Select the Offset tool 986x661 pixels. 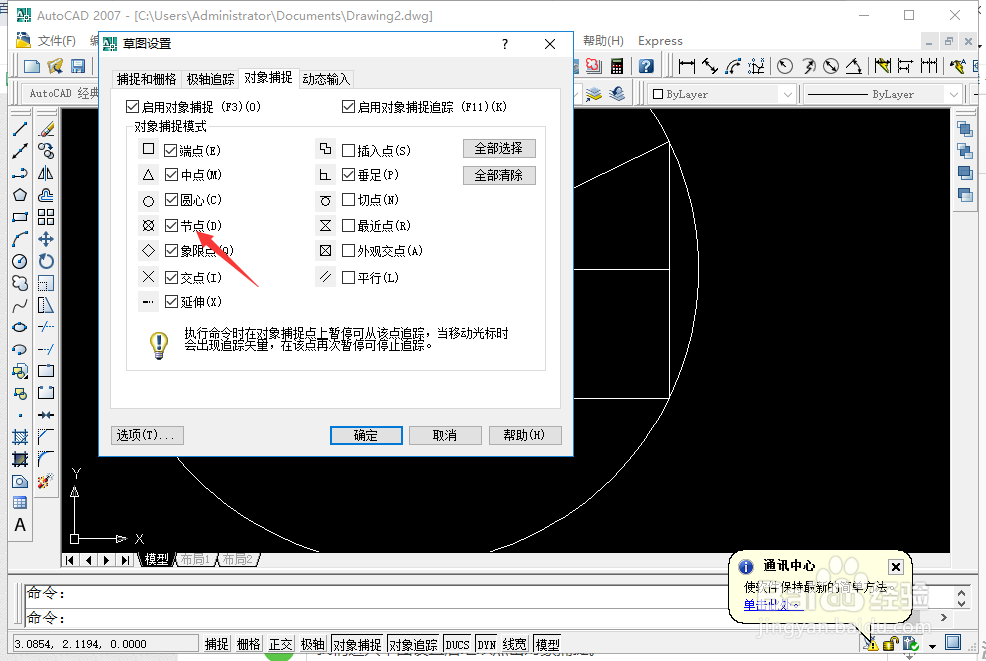click(46, 195)
